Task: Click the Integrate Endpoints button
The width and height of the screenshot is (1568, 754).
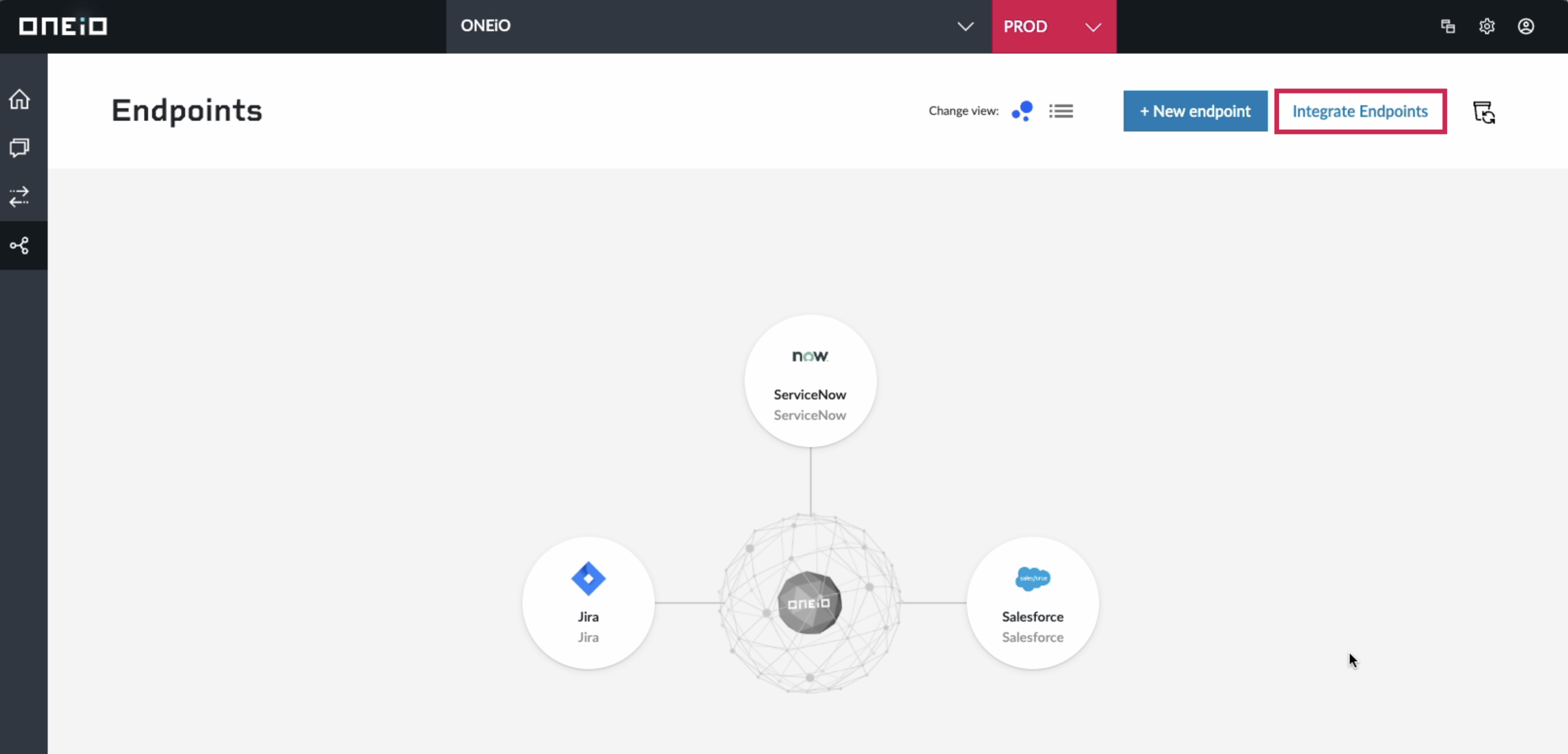Action: [1360, 111]
